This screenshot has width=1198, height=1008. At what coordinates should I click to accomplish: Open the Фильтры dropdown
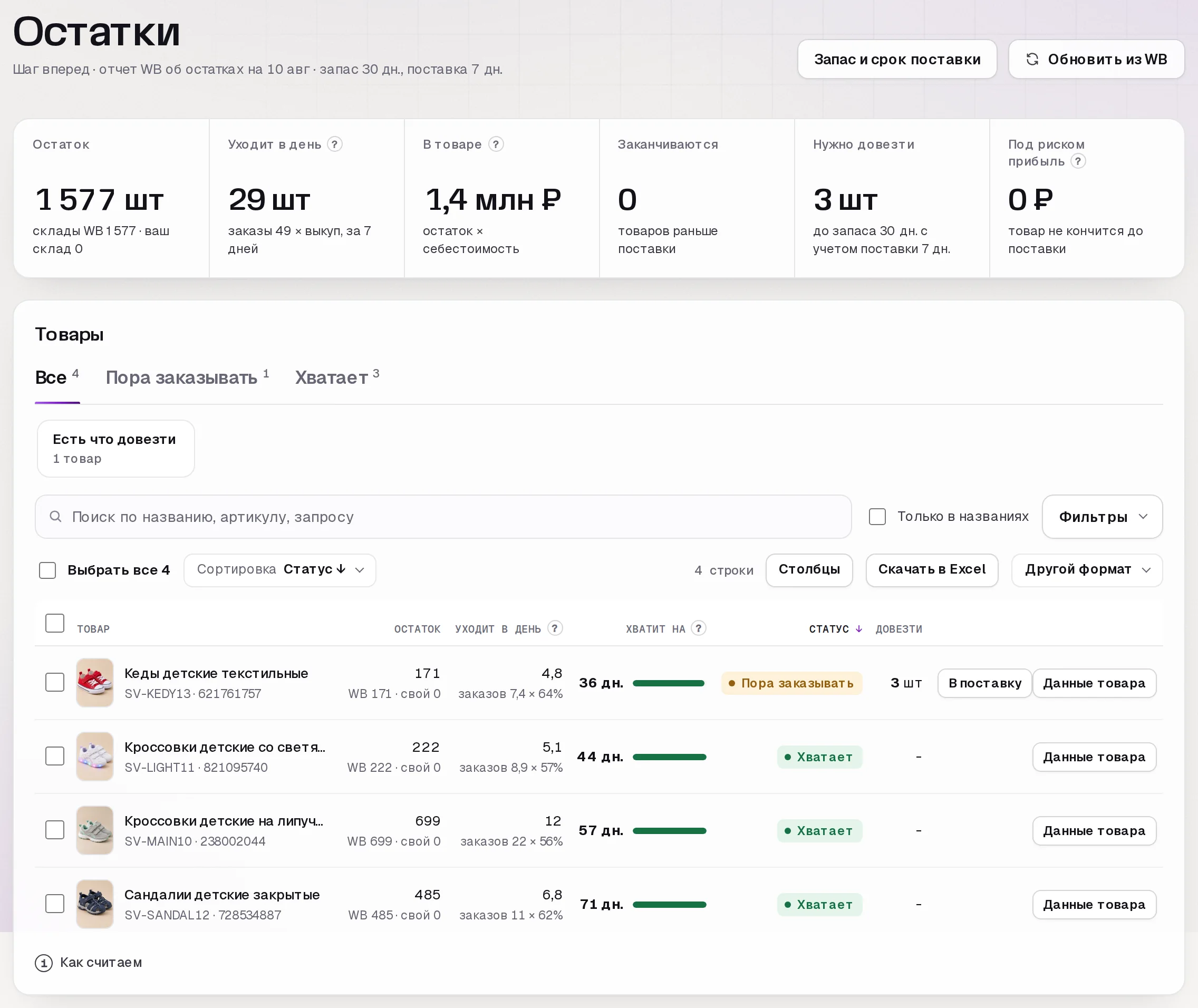1102,517
